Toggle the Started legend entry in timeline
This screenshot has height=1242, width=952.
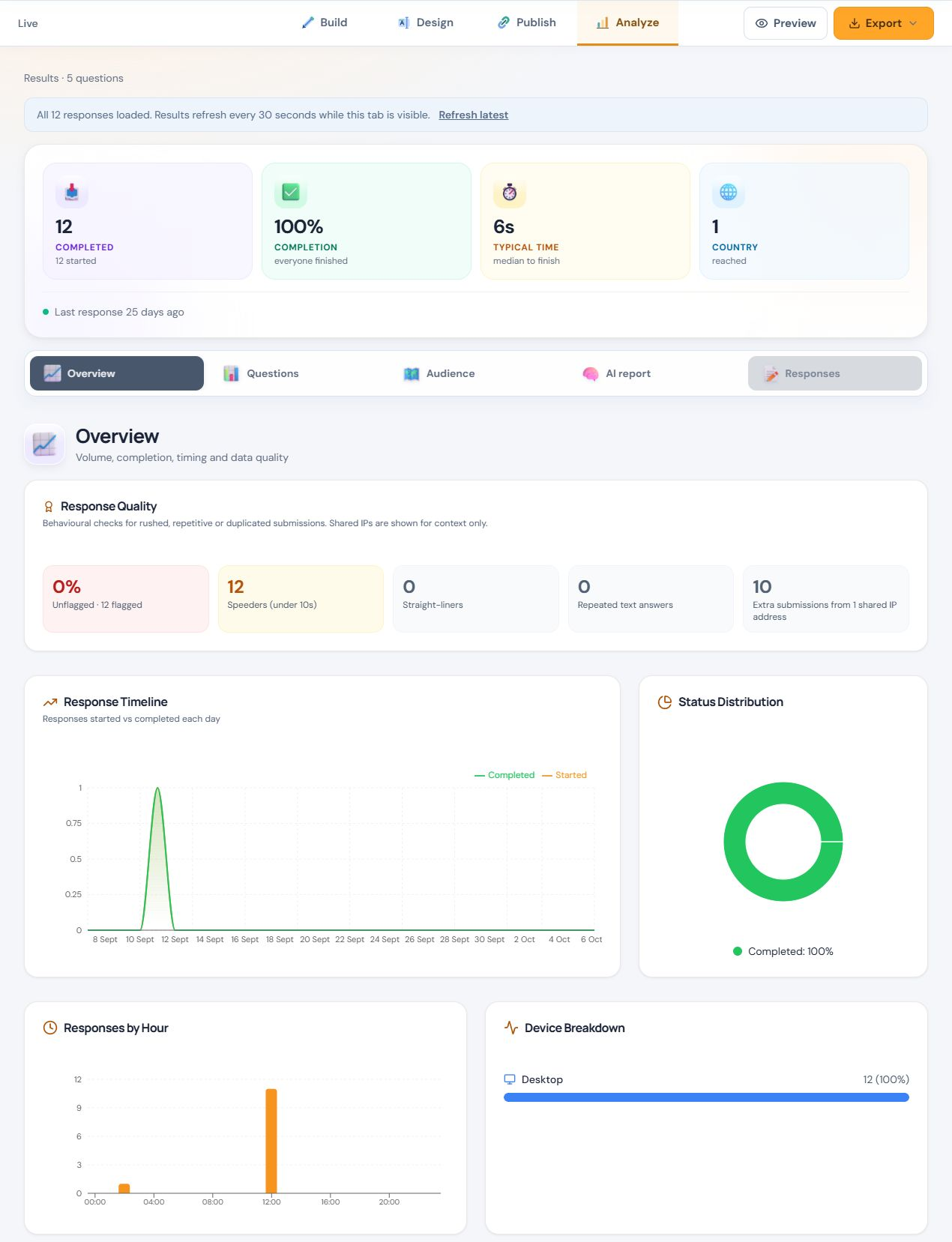(564, 775)
